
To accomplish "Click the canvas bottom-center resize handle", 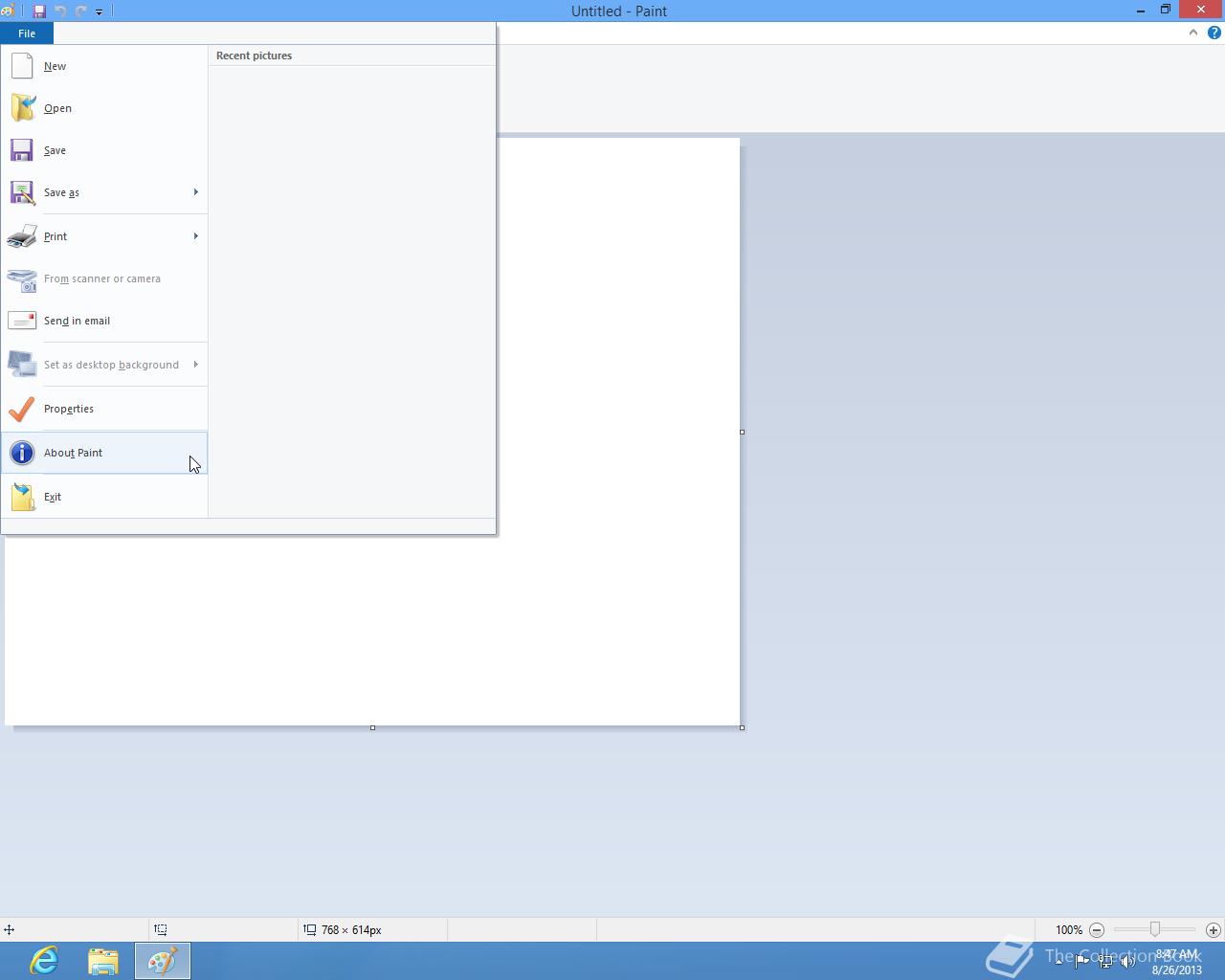I will pyautogui.click(x=372, y=727).
